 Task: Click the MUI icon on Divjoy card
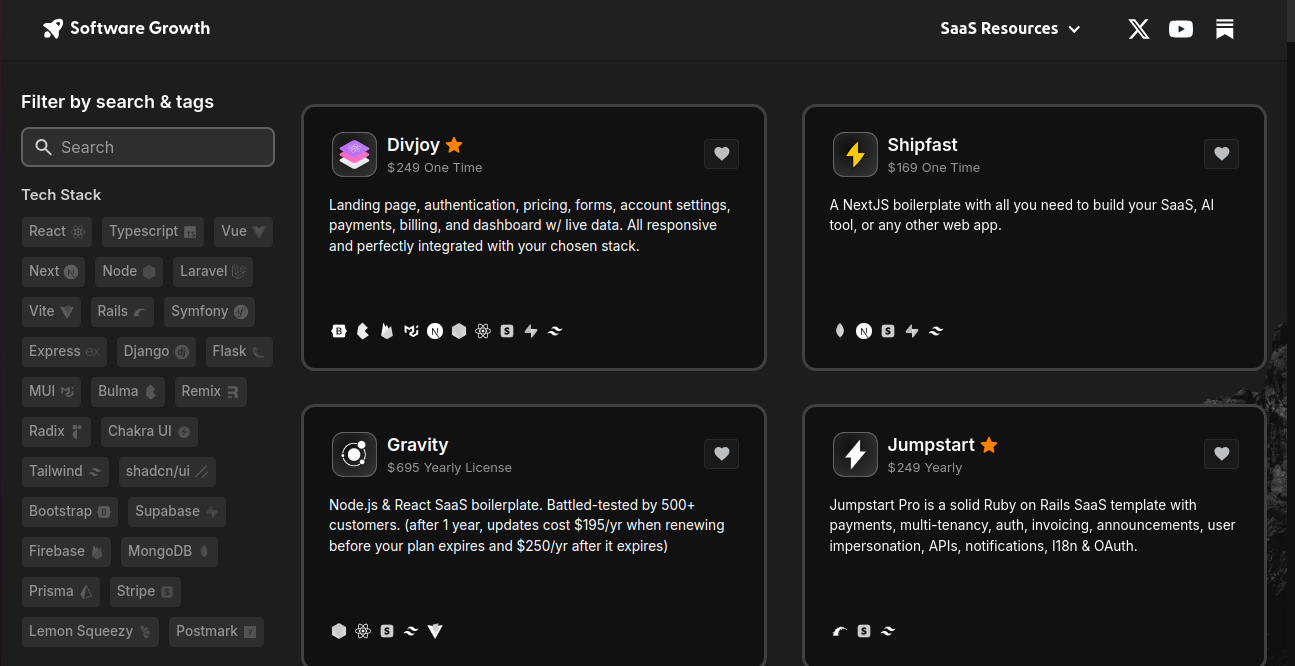point(411,331)
